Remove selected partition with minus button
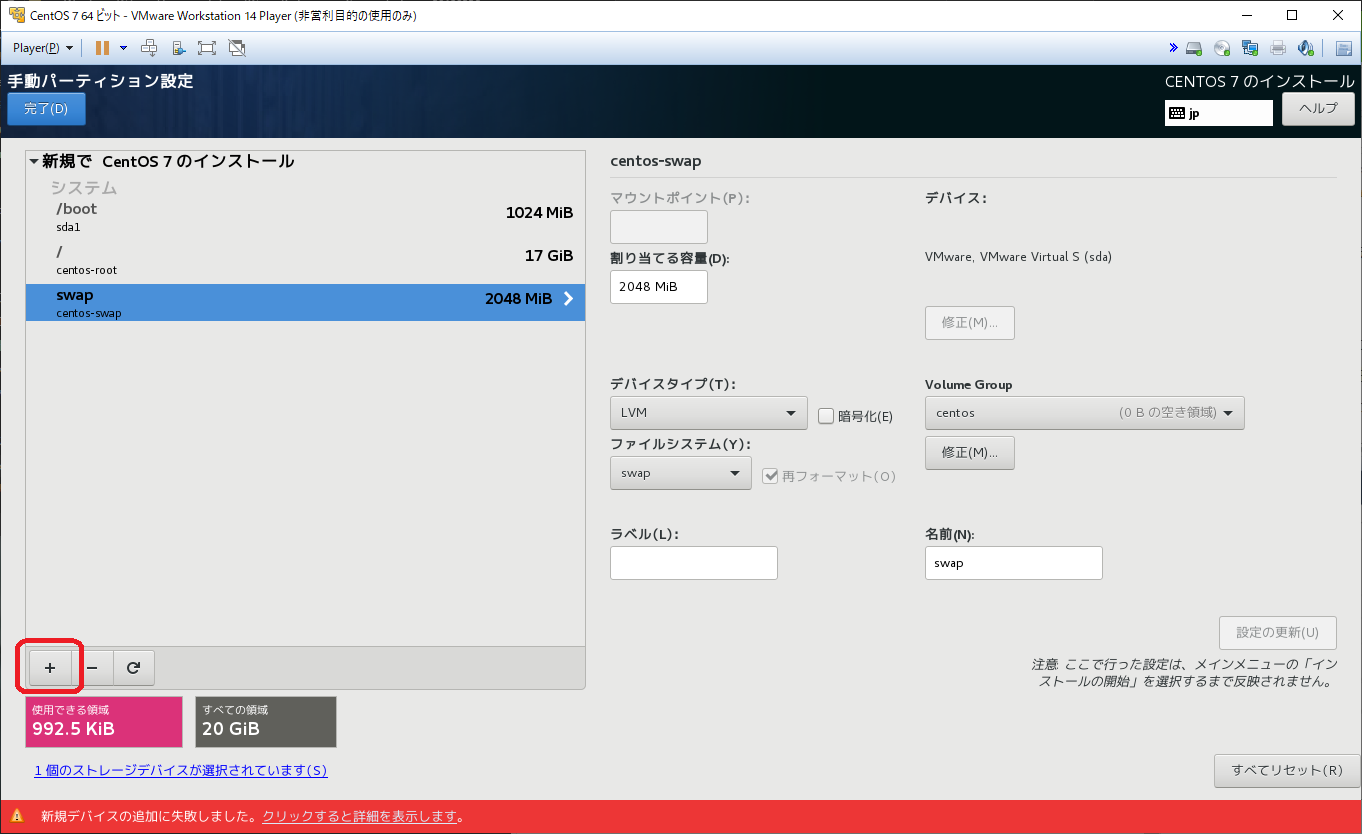The image size is (1362, 834). [92, 667]
